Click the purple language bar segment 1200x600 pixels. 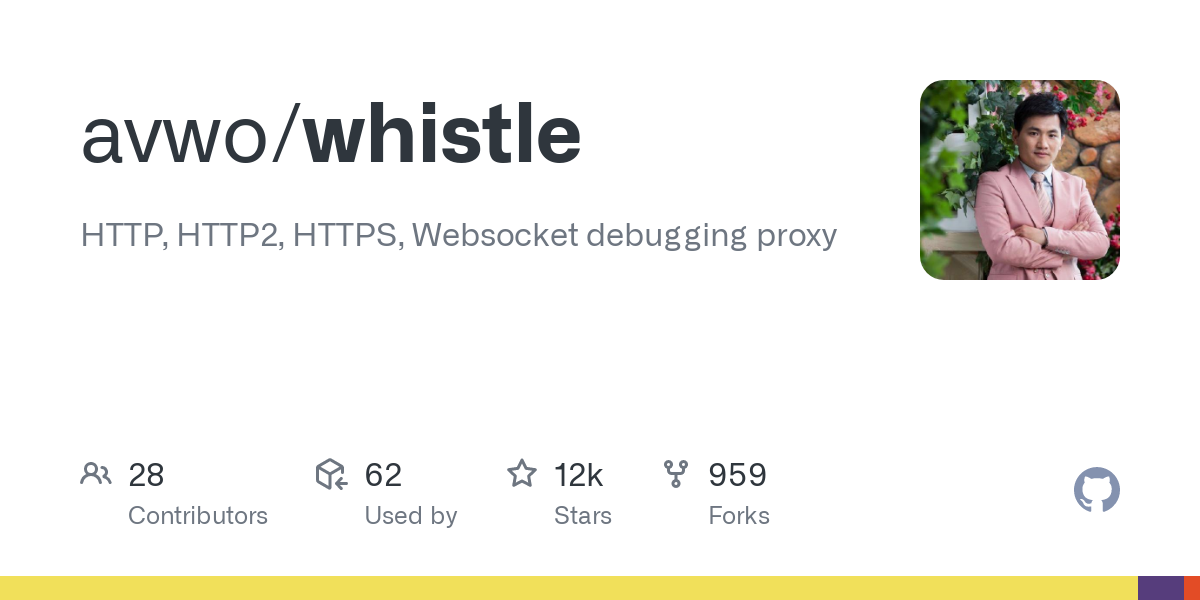click(x=1160, y=588)
